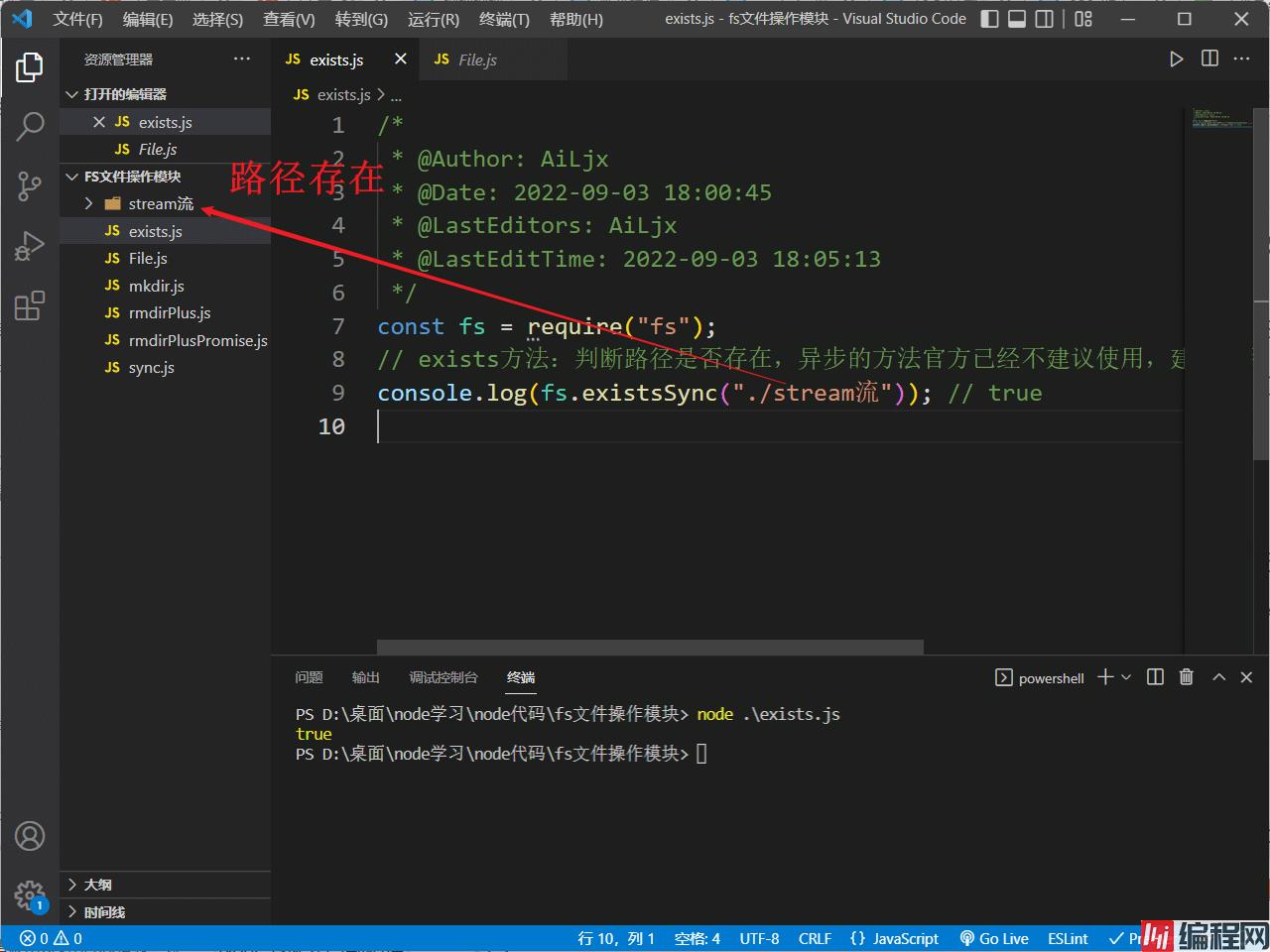Toggle bottom panel layout icon
Screen dimensions: 1270x952
coord(1017,19)
